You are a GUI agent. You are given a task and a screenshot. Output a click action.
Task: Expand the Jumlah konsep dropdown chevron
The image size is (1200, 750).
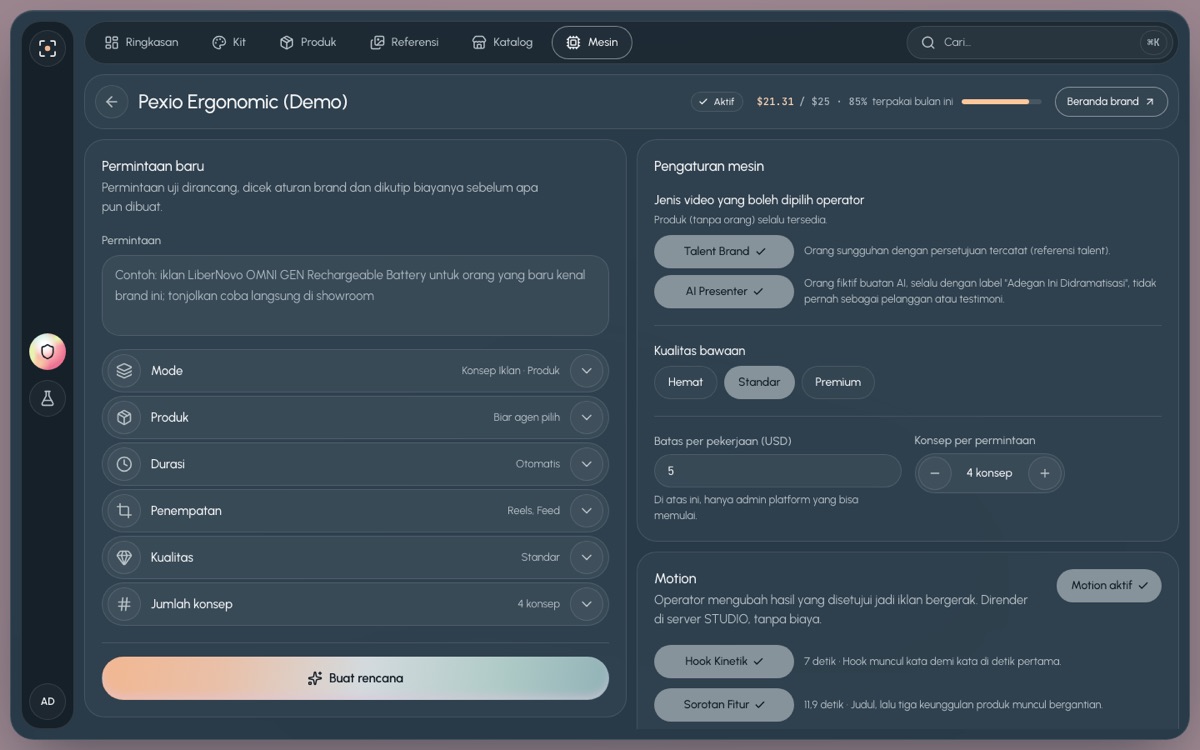[587, 604]
